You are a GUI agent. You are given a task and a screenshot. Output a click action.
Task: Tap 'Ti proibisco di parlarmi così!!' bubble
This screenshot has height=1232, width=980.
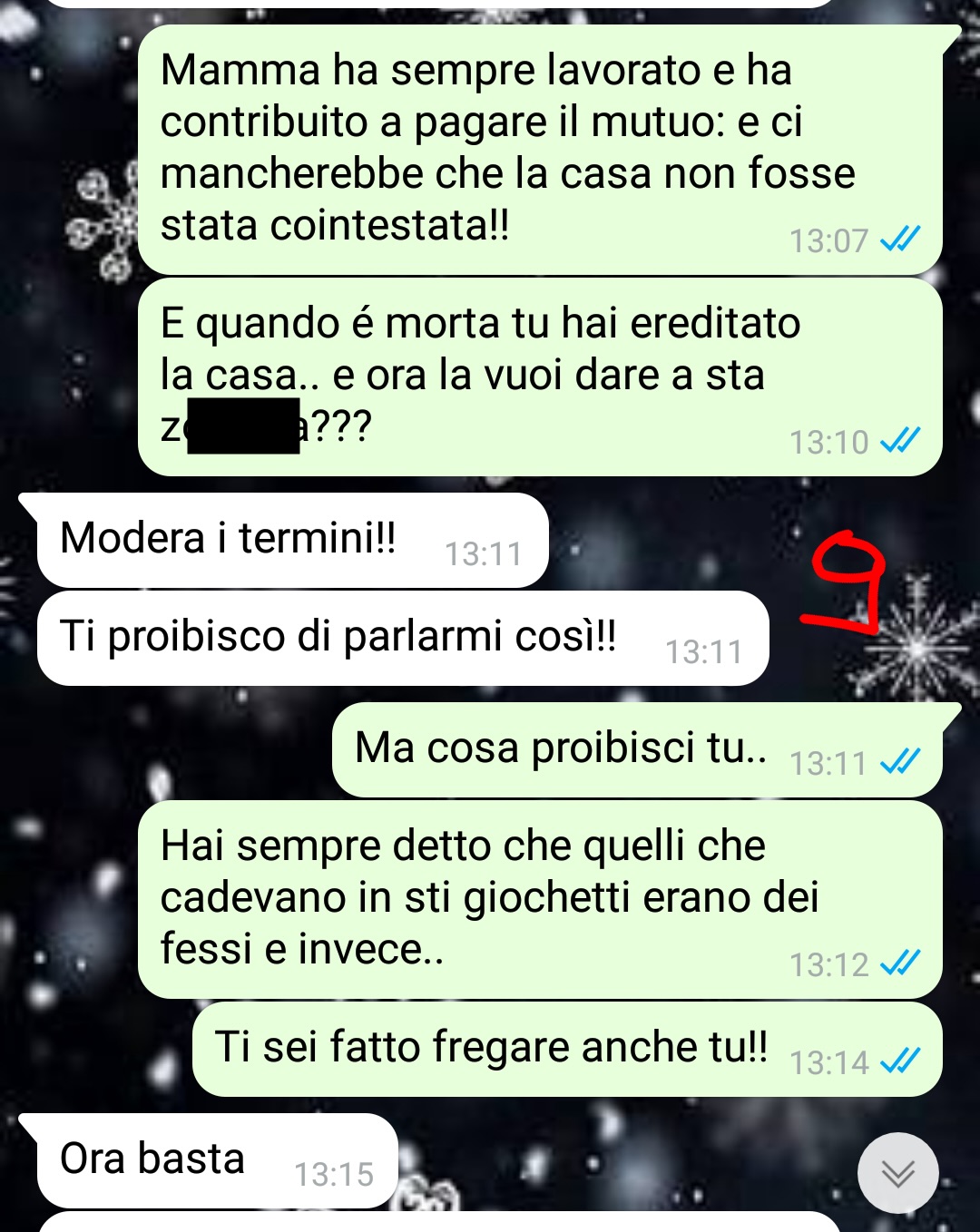point(403,638)
